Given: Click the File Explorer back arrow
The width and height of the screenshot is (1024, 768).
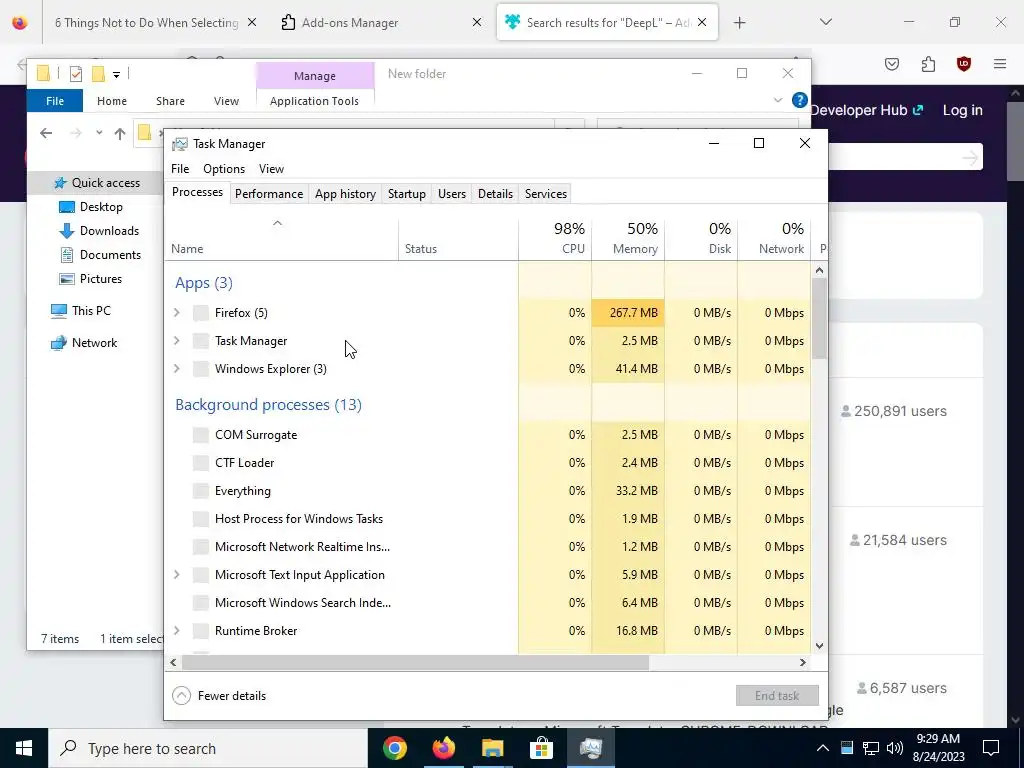Looking at the screenshot, I should pyautogui.click(x=46, y=133).
